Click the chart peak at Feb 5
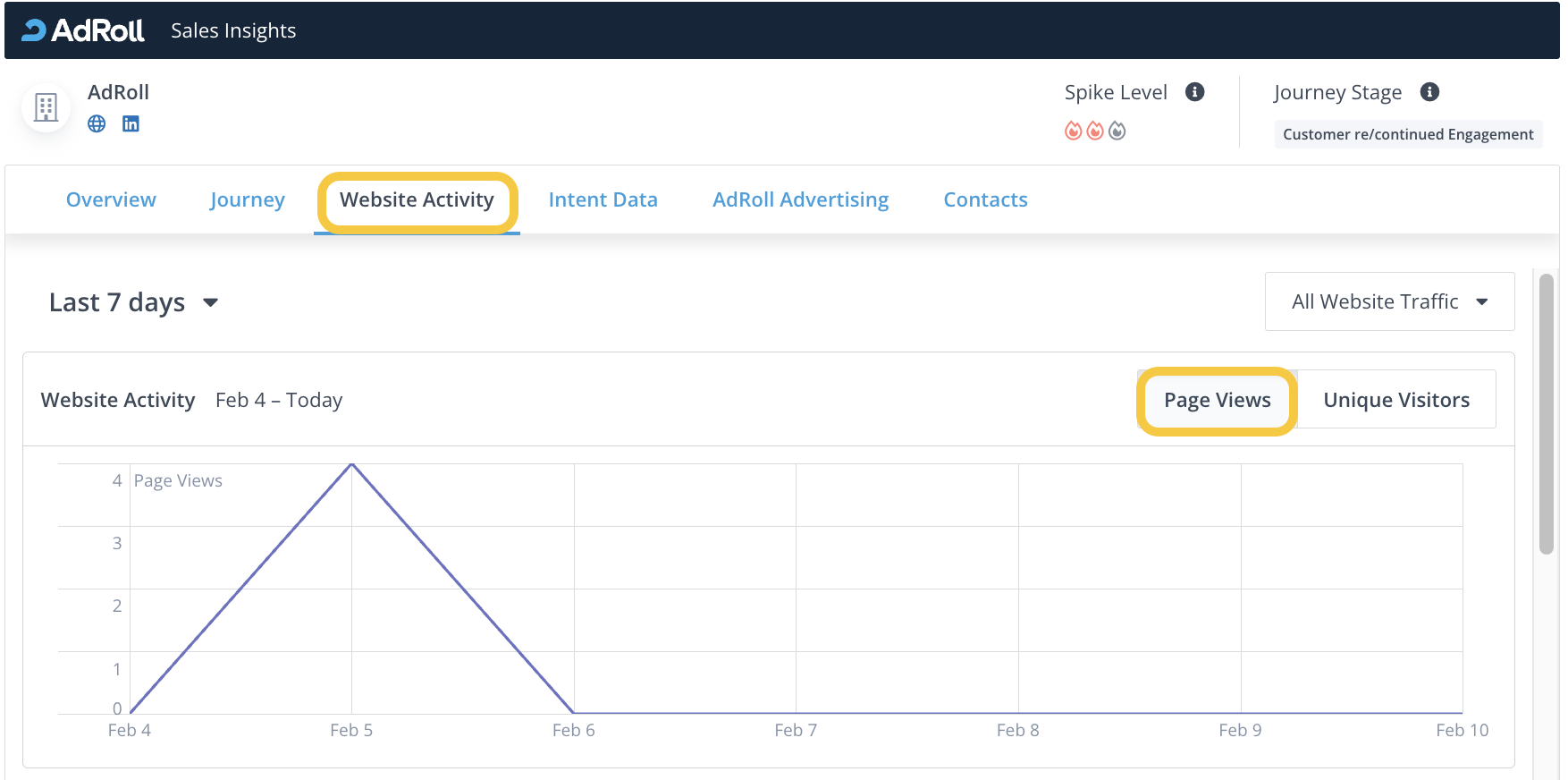Viewport: 1568px width, 780px height. click(x=352, y=464)
